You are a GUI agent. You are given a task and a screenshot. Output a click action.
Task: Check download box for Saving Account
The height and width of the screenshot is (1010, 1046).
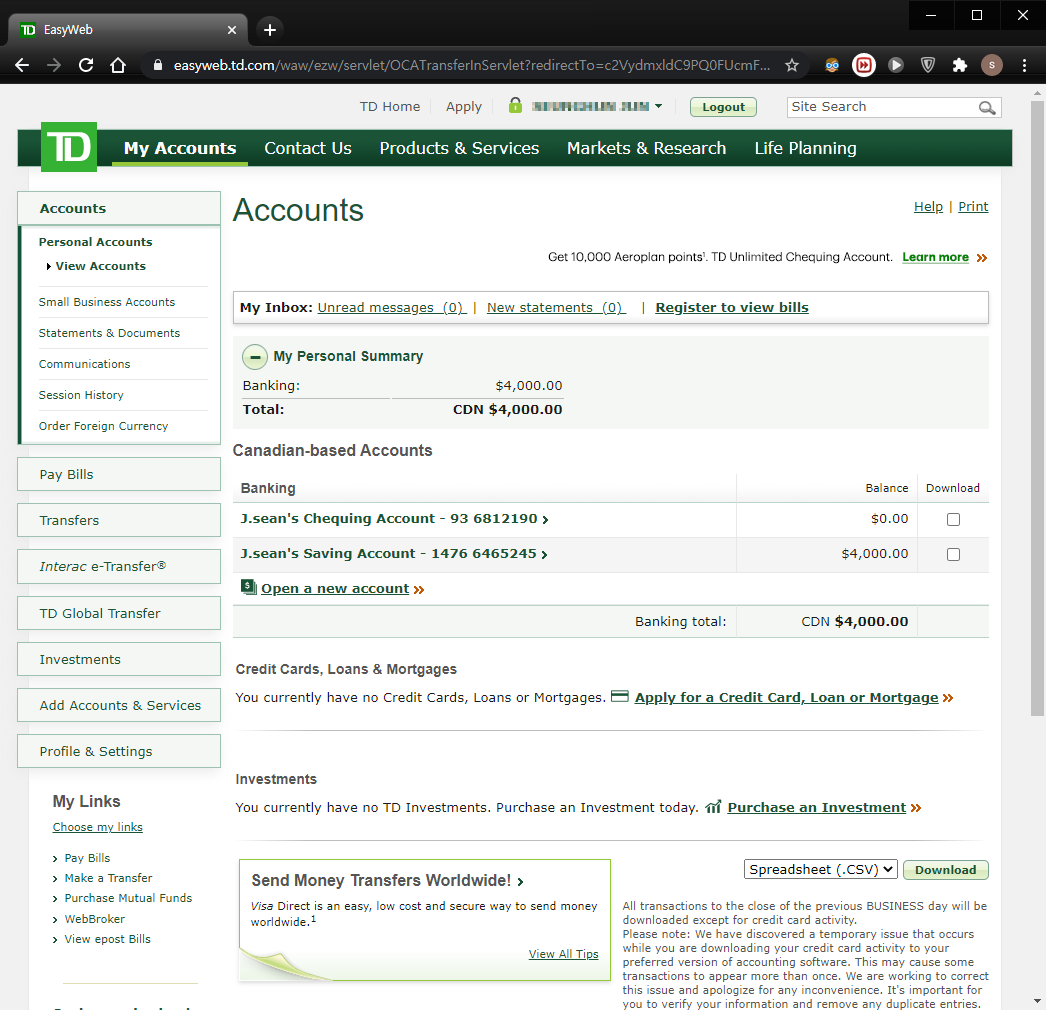coord(953,554)
